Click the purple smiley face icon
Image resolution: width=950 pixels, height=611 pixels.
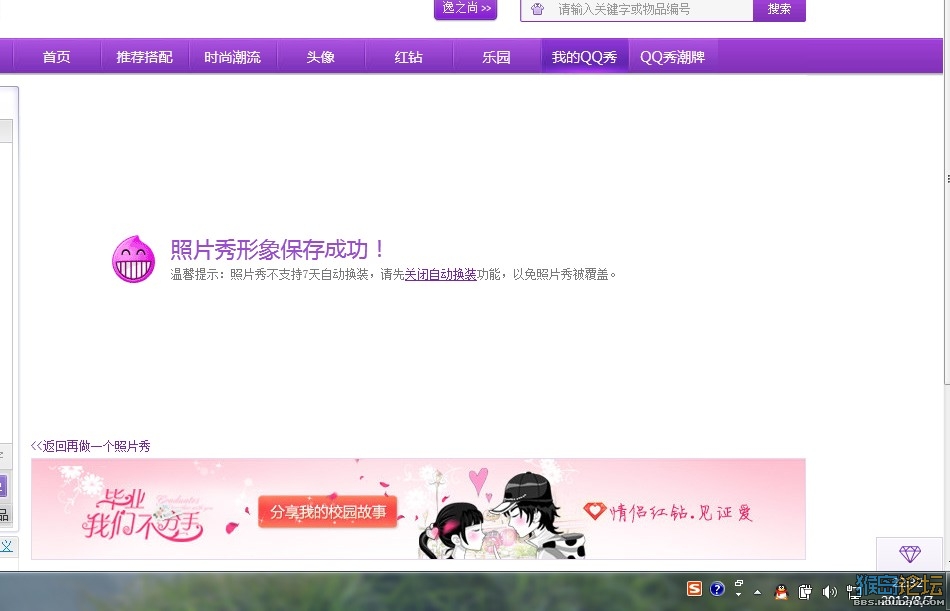pyautogui.click(x=133, y=259)
